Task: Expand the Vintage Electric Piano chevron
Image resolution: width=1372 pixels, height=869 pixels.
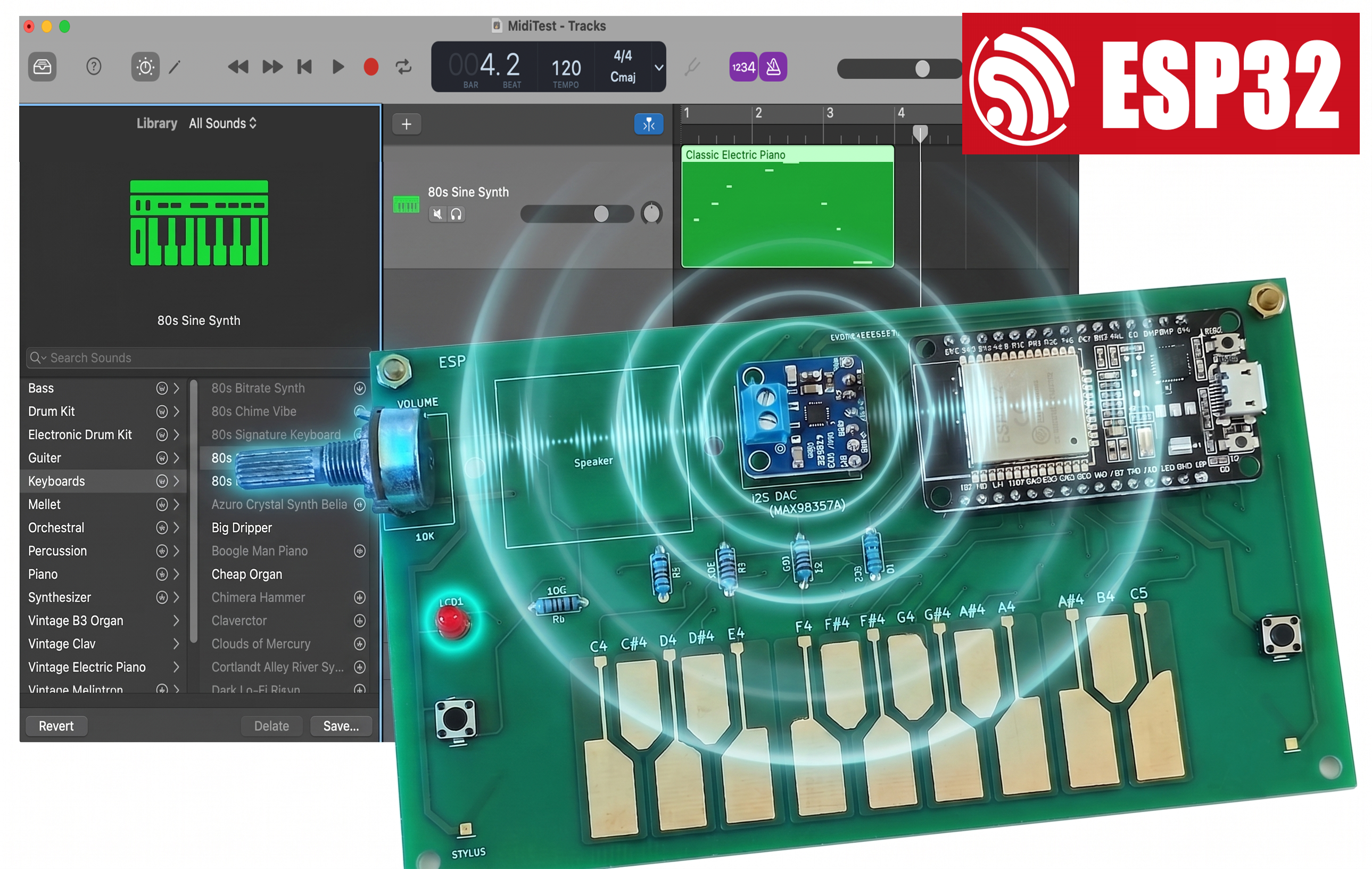Action: pos(177,668)
